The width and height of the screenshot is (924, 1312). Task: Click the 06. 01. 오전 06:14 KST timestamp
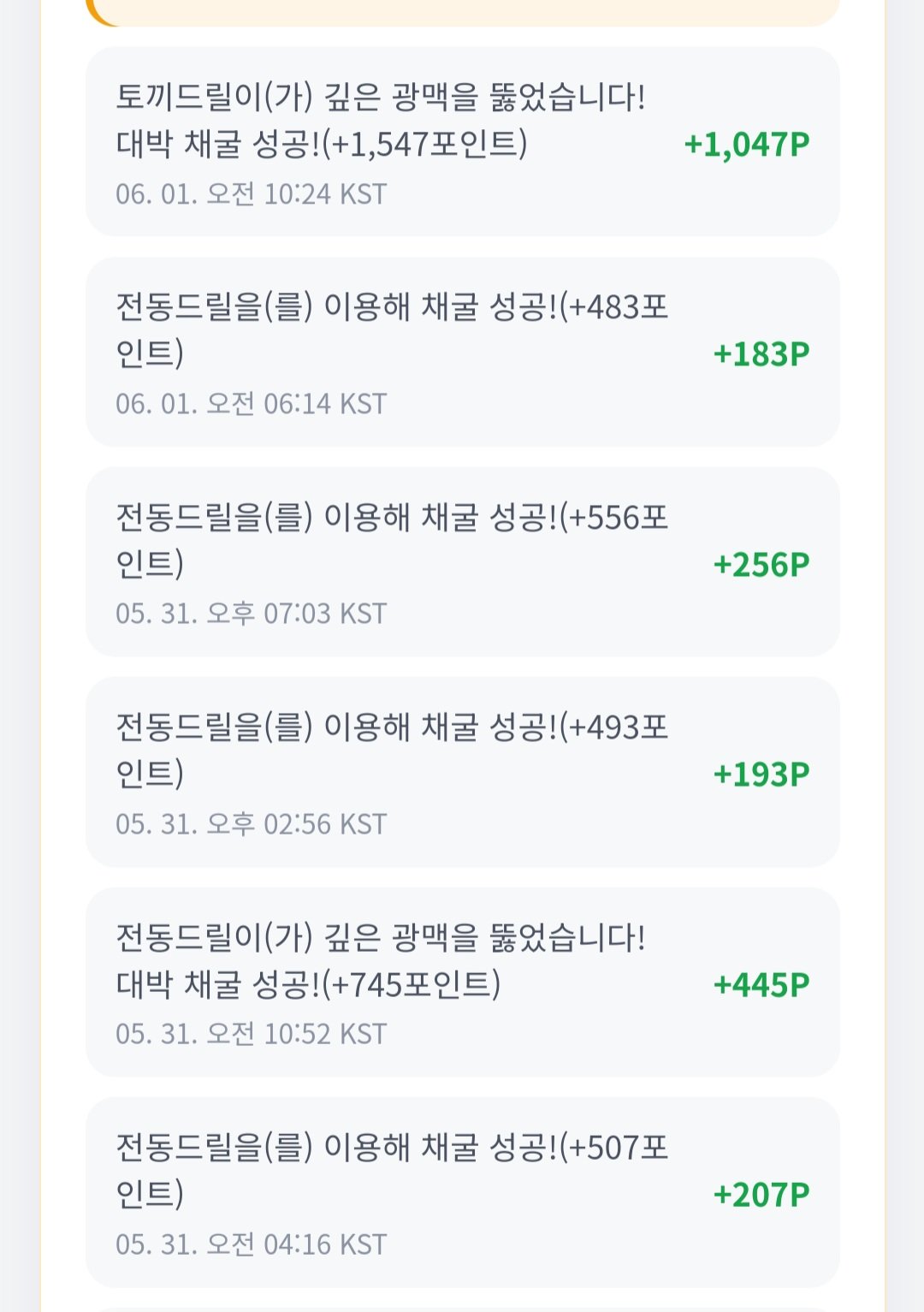[252, 404]
